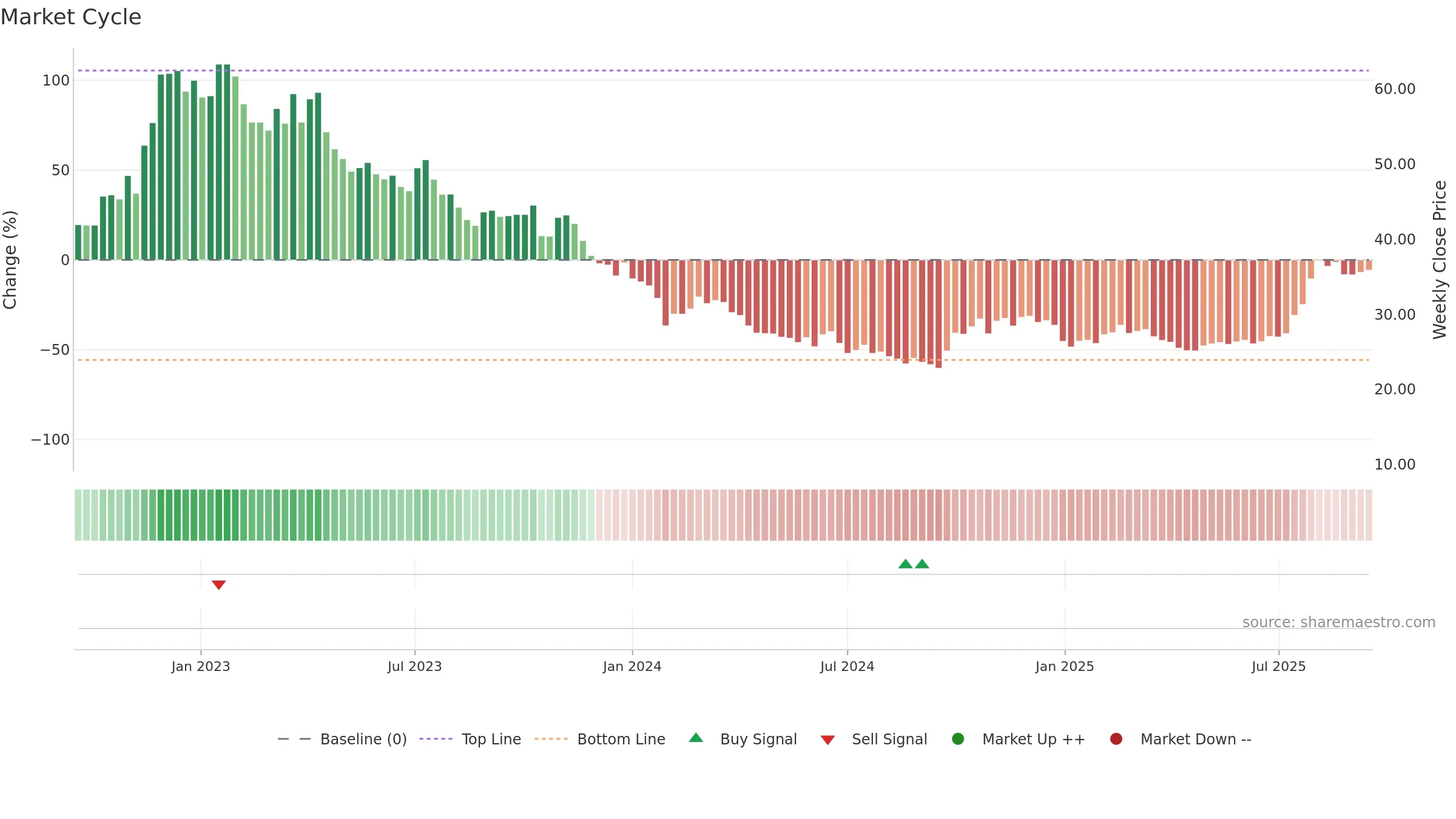Screen dimensions: 1456x819
Task: Toggle the Market Up ++ legend label
Action: click(1034, 739)
